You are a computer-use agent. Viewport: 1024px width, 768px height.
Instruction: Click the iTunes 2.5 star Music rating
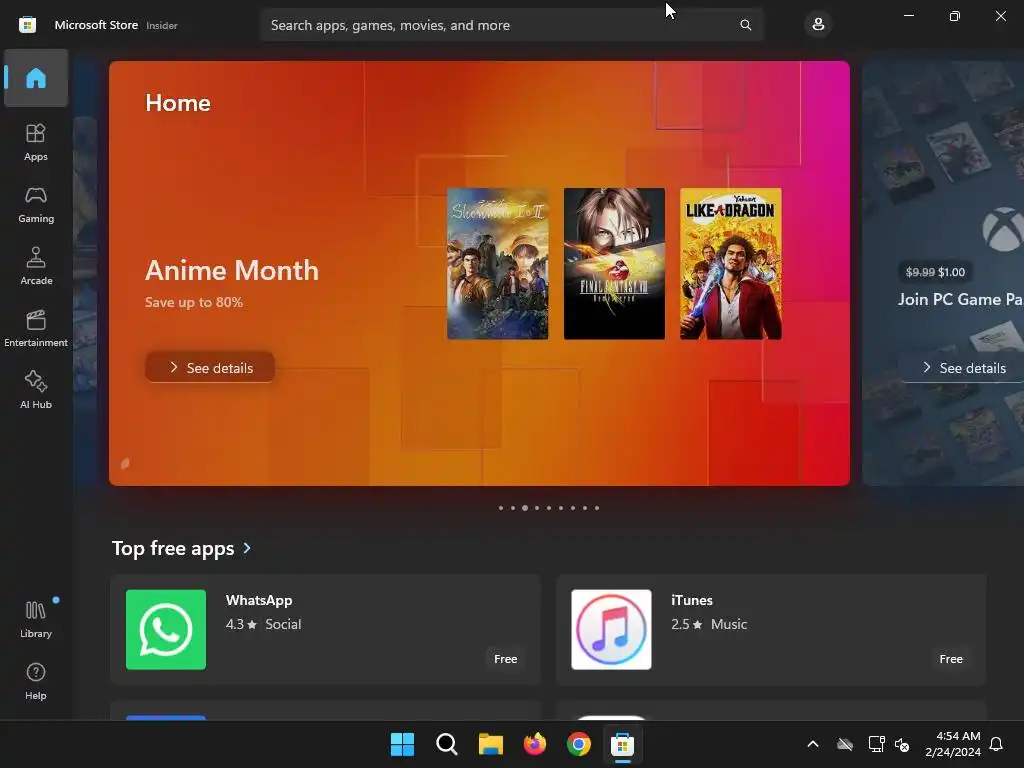709,624
